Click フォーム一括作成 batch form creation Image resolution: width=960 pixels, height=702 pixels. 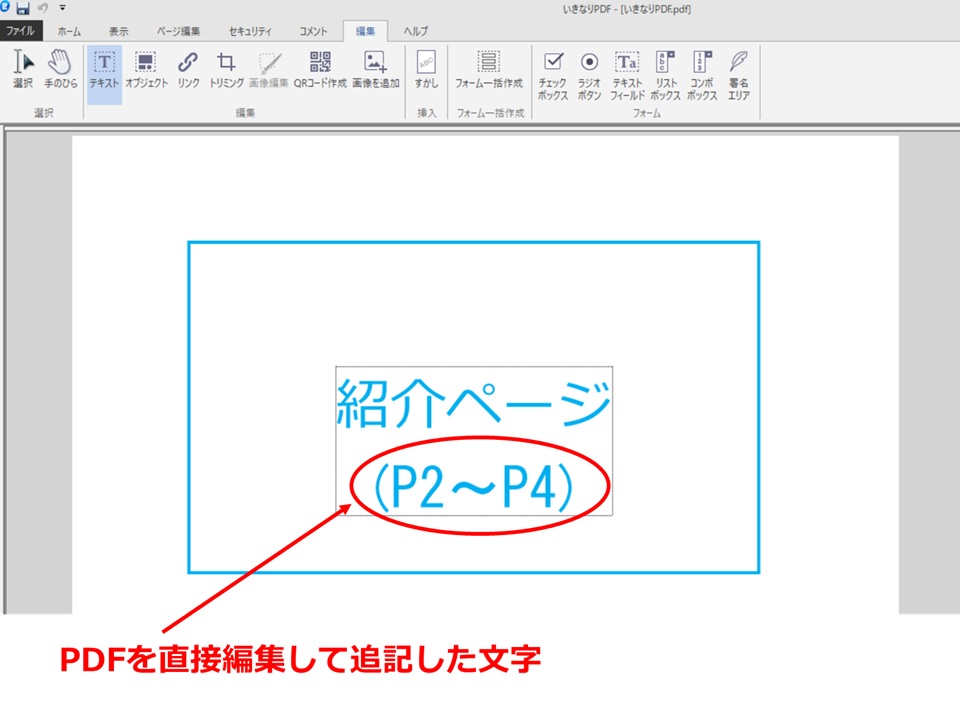tap(488, 71)
